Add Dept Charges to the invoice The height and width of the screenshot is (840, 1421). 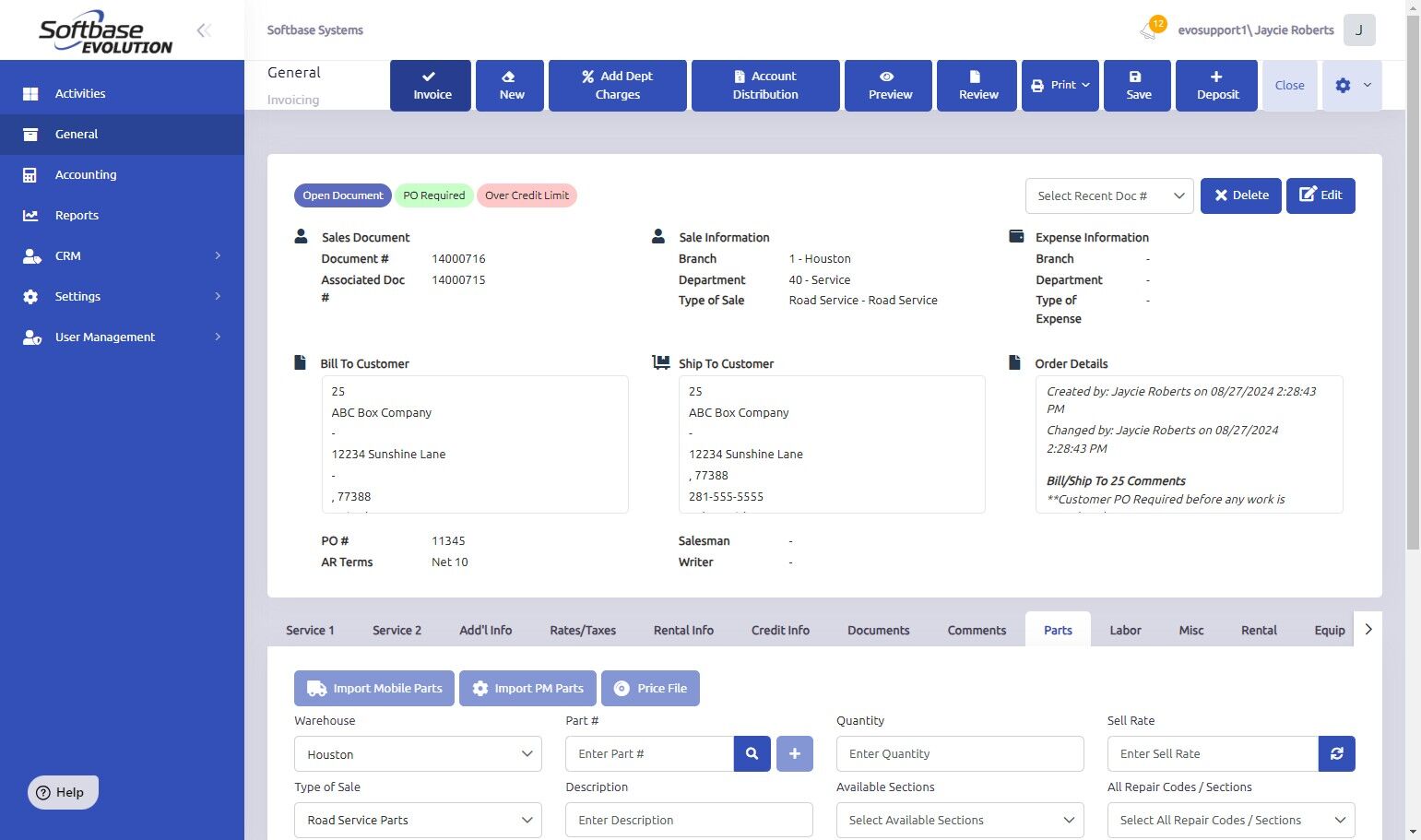(618, 85)
